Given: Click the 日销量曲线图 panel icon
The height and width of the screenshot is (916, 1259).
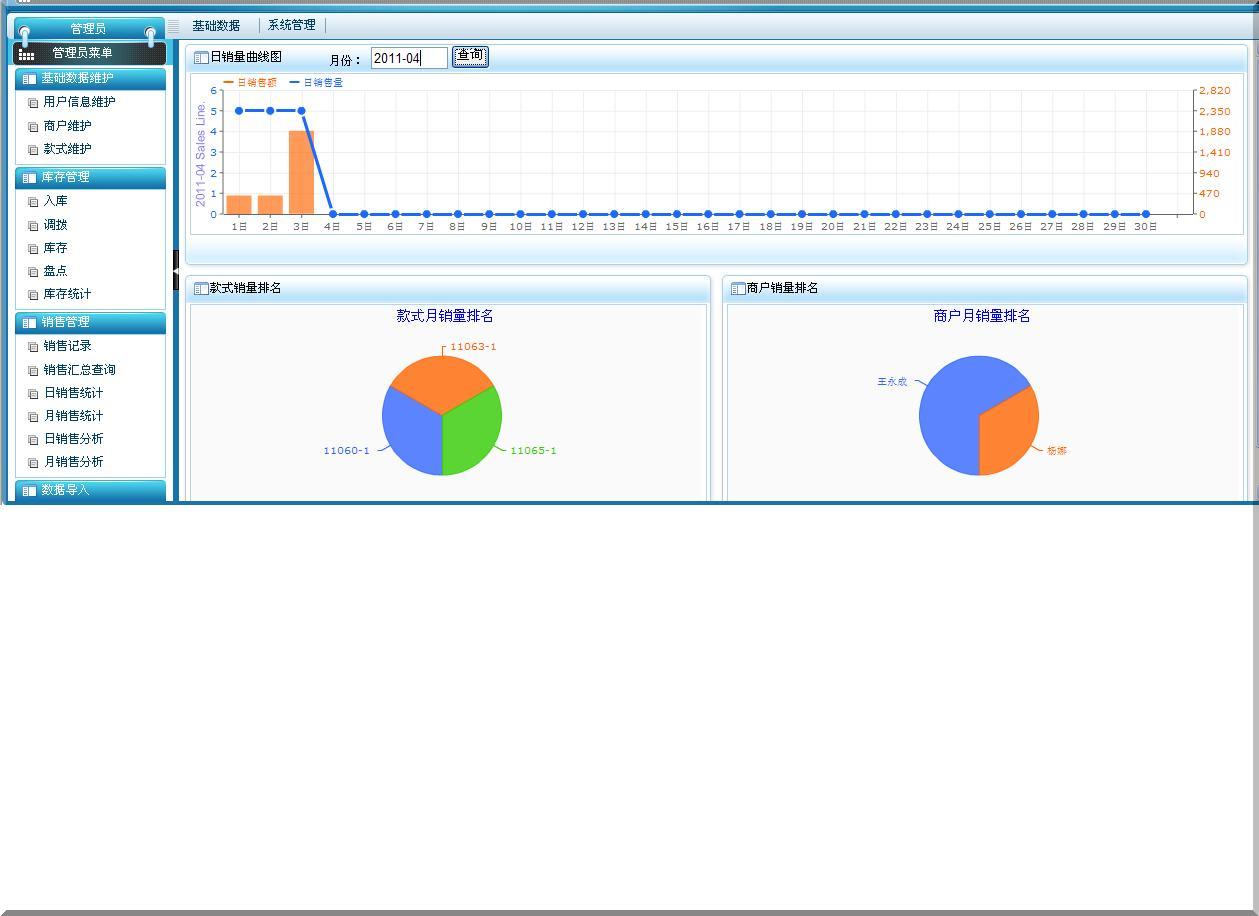Looking at the screenshot, I should 200,58.
